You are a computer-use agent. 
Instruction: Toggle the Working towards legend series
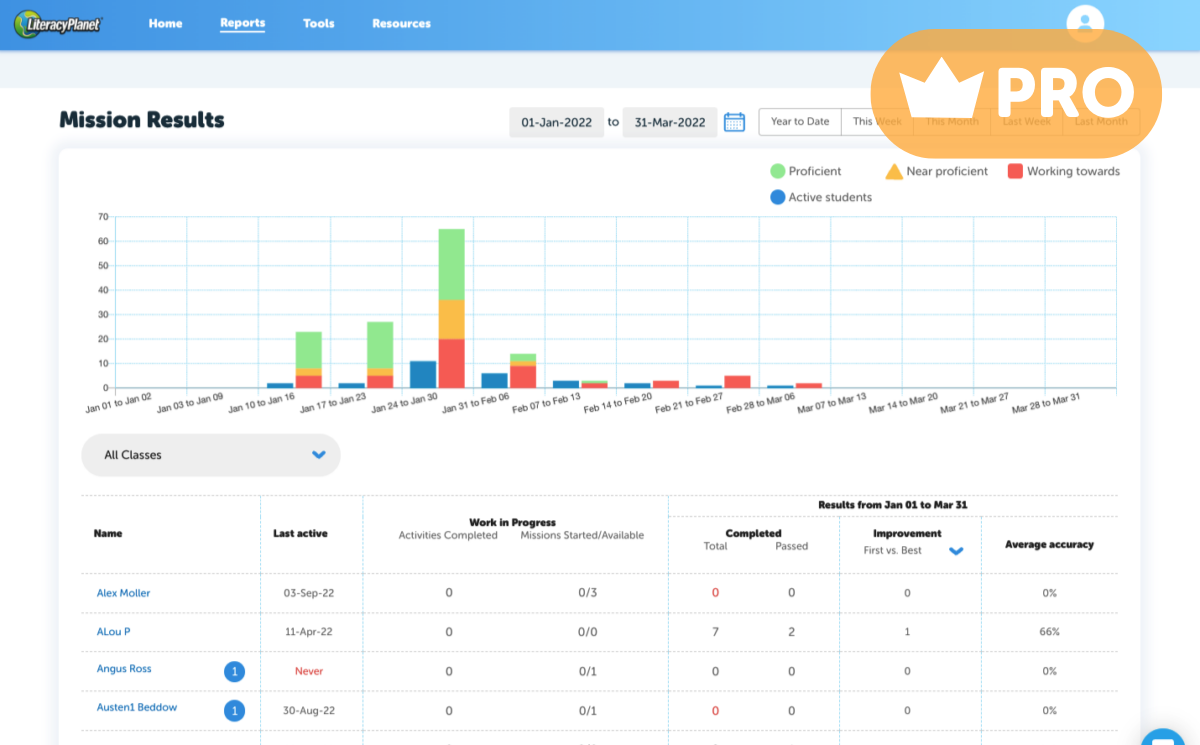[x=1063, y=171]
